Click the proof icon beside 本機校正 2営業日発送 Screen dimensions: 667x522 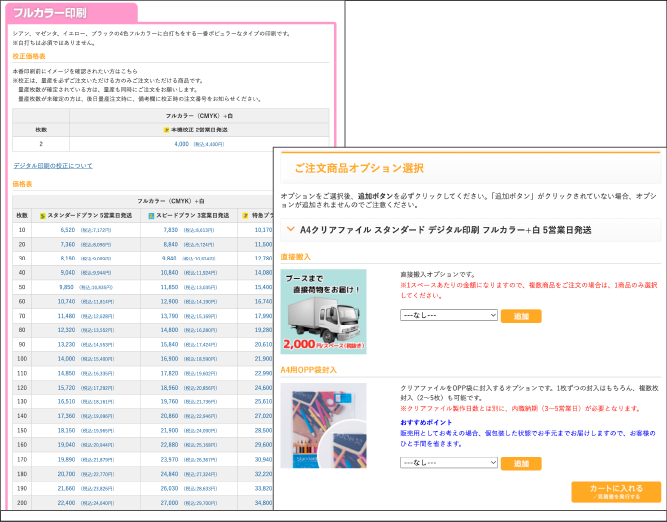tap(166, 129)
